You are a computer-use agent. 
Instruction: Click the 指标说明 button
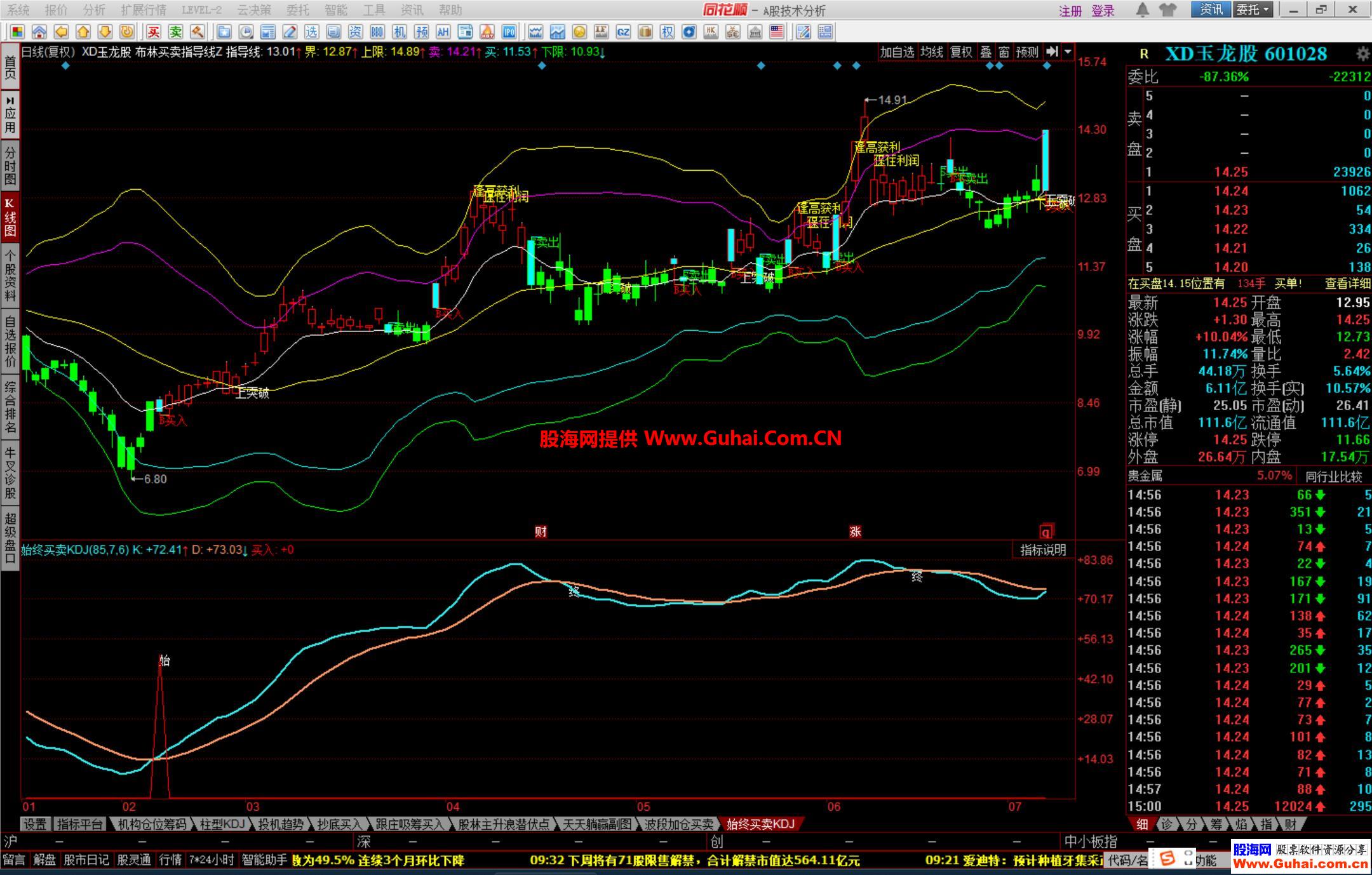(1042, 550)
